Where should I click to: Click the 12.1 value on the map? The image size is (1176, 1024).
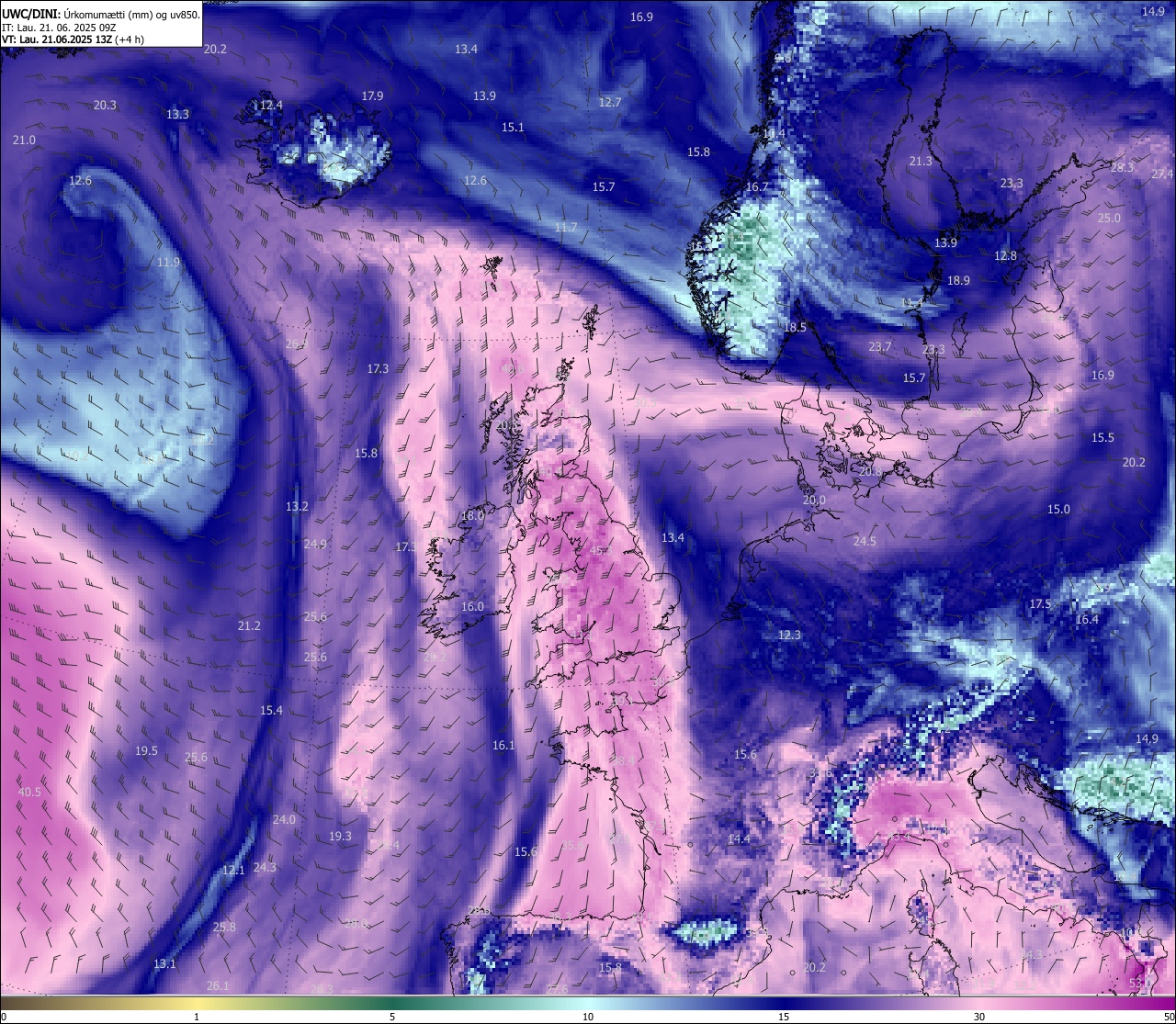click(233, 870)
